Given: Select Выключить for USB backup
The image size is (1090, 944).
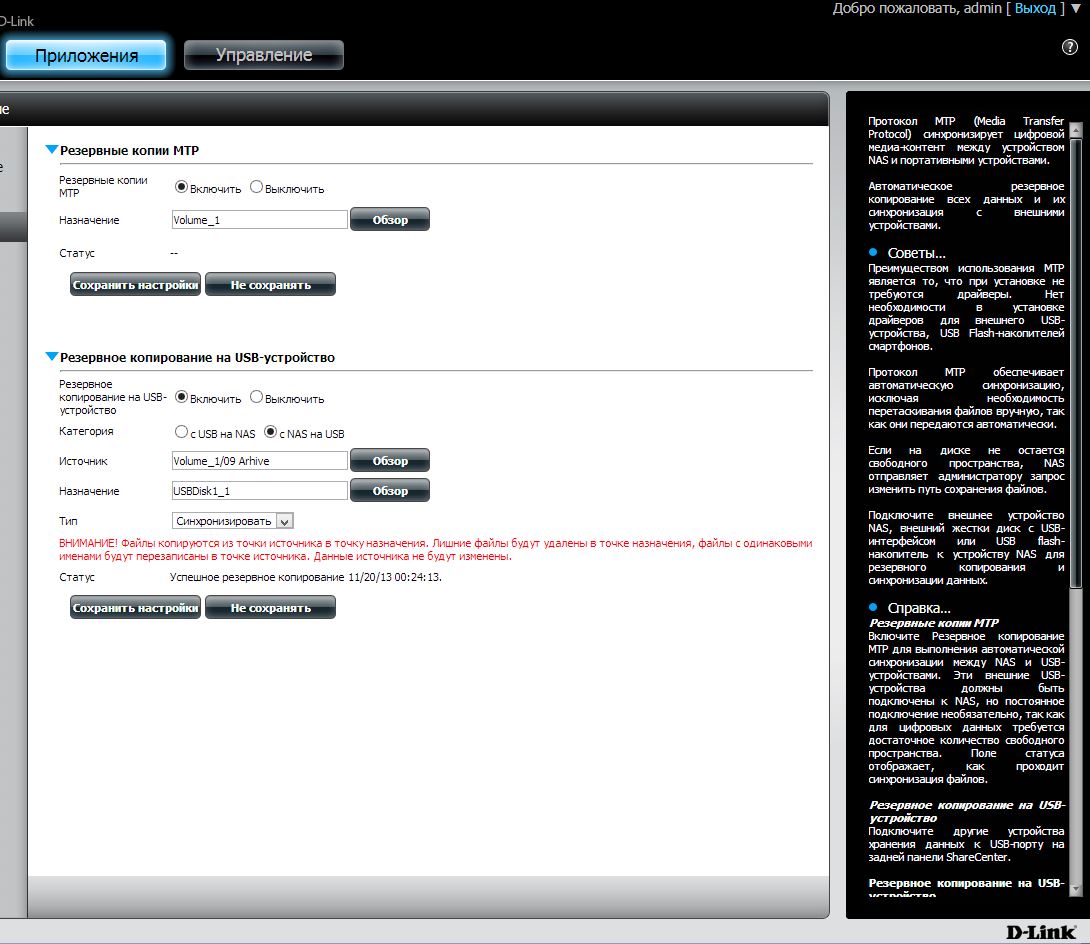Looking at the screenshot, I should (257, 397).
